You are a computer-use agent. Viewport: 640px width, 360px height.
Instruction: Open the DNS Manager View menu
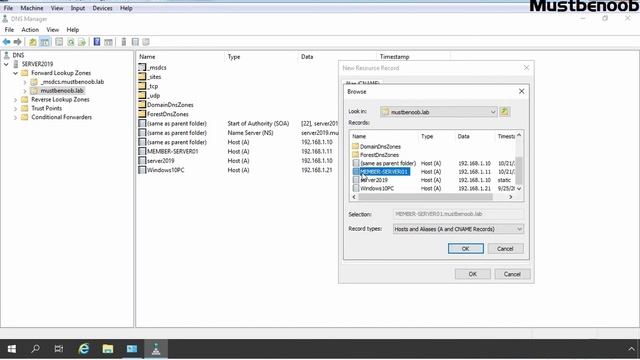(x=52, y=30)
